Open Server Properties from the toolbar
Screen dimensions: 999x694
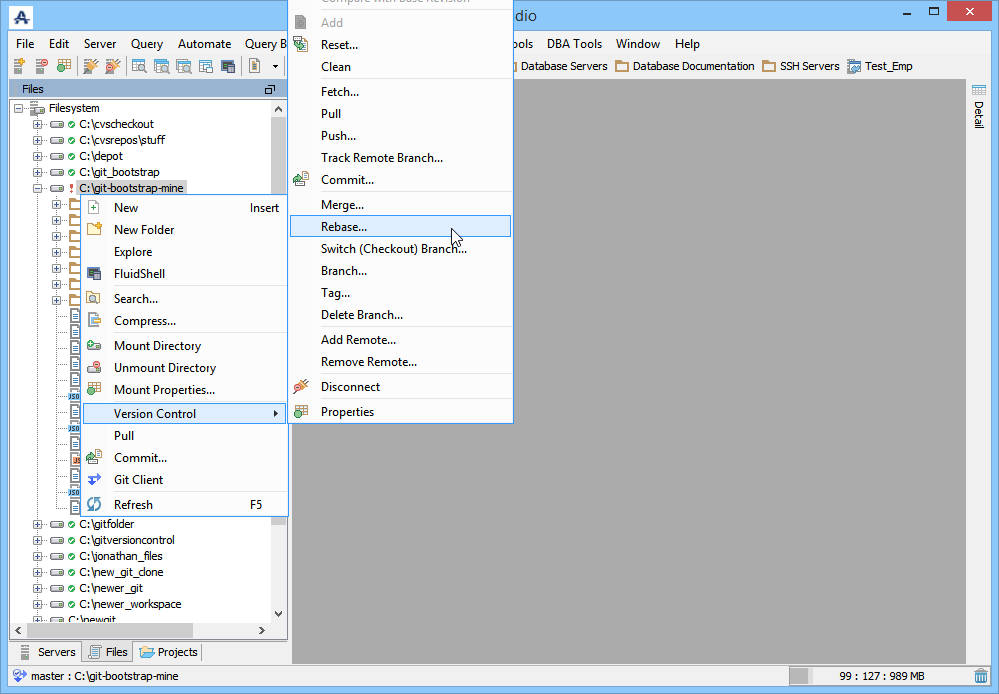click(x=64, y=66)
